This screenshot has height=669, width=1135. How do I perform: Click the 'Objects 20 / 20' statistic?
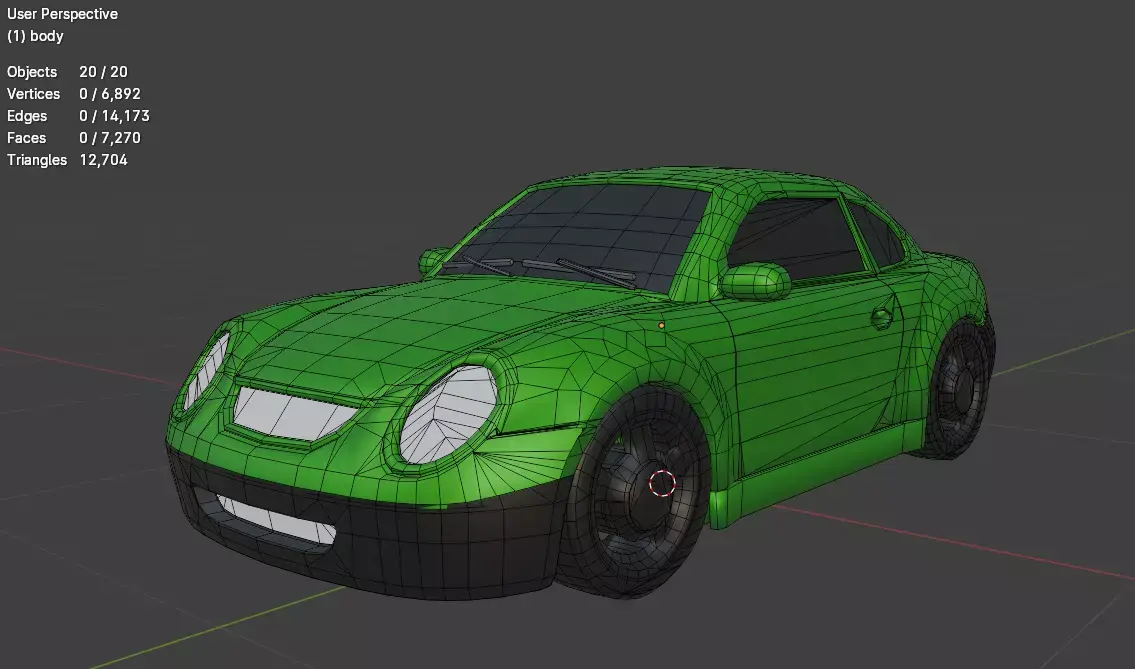click(67, 72)
